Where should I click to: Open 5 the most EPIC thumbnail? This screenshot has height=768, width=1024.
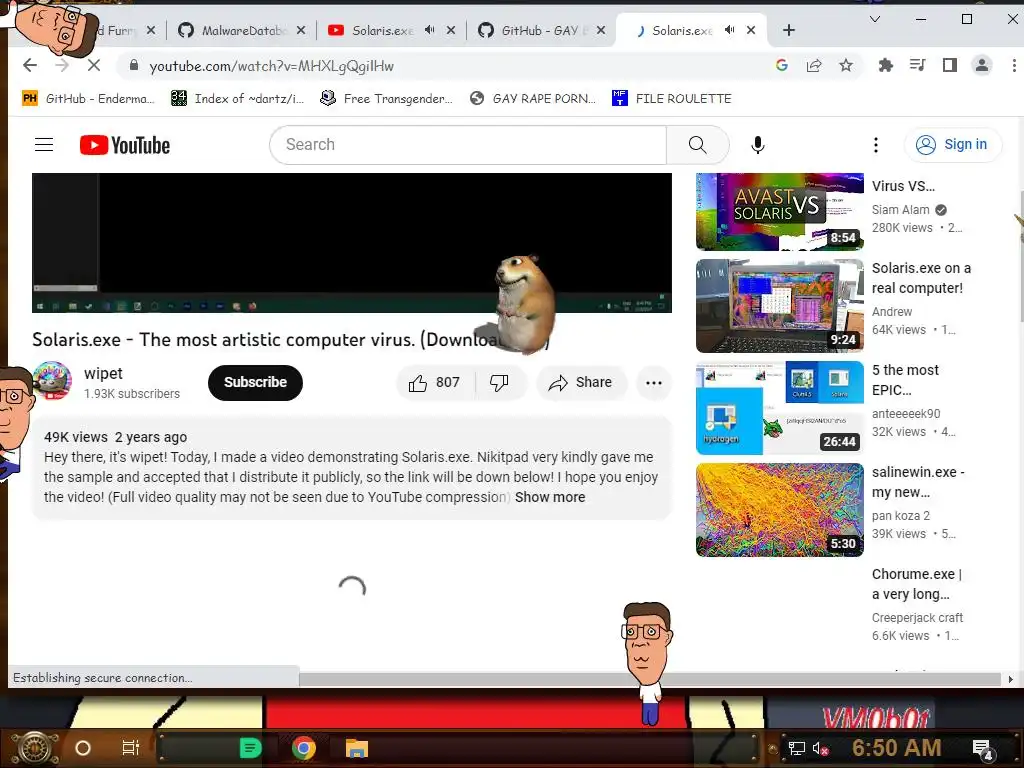tap(780, 408)
